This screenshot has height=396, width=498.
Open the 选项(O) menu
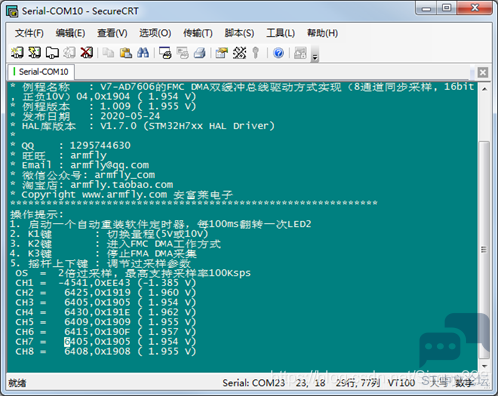click(155, 33)
